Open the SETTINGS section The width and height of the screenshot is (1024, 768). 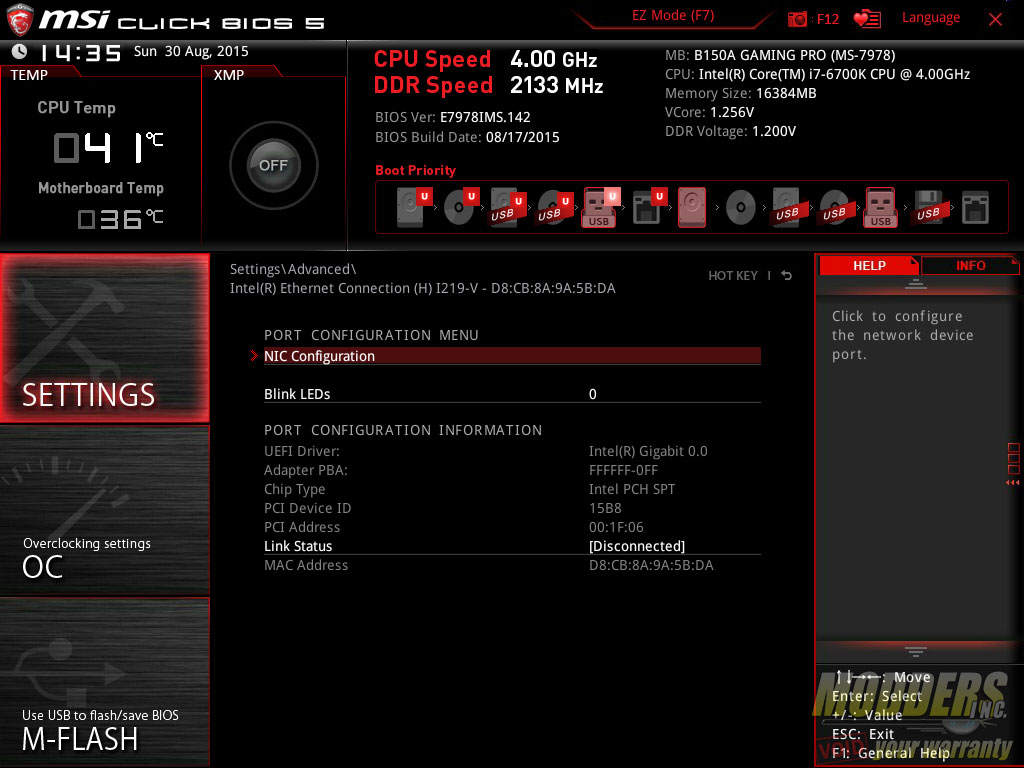(x=104, y=338)
